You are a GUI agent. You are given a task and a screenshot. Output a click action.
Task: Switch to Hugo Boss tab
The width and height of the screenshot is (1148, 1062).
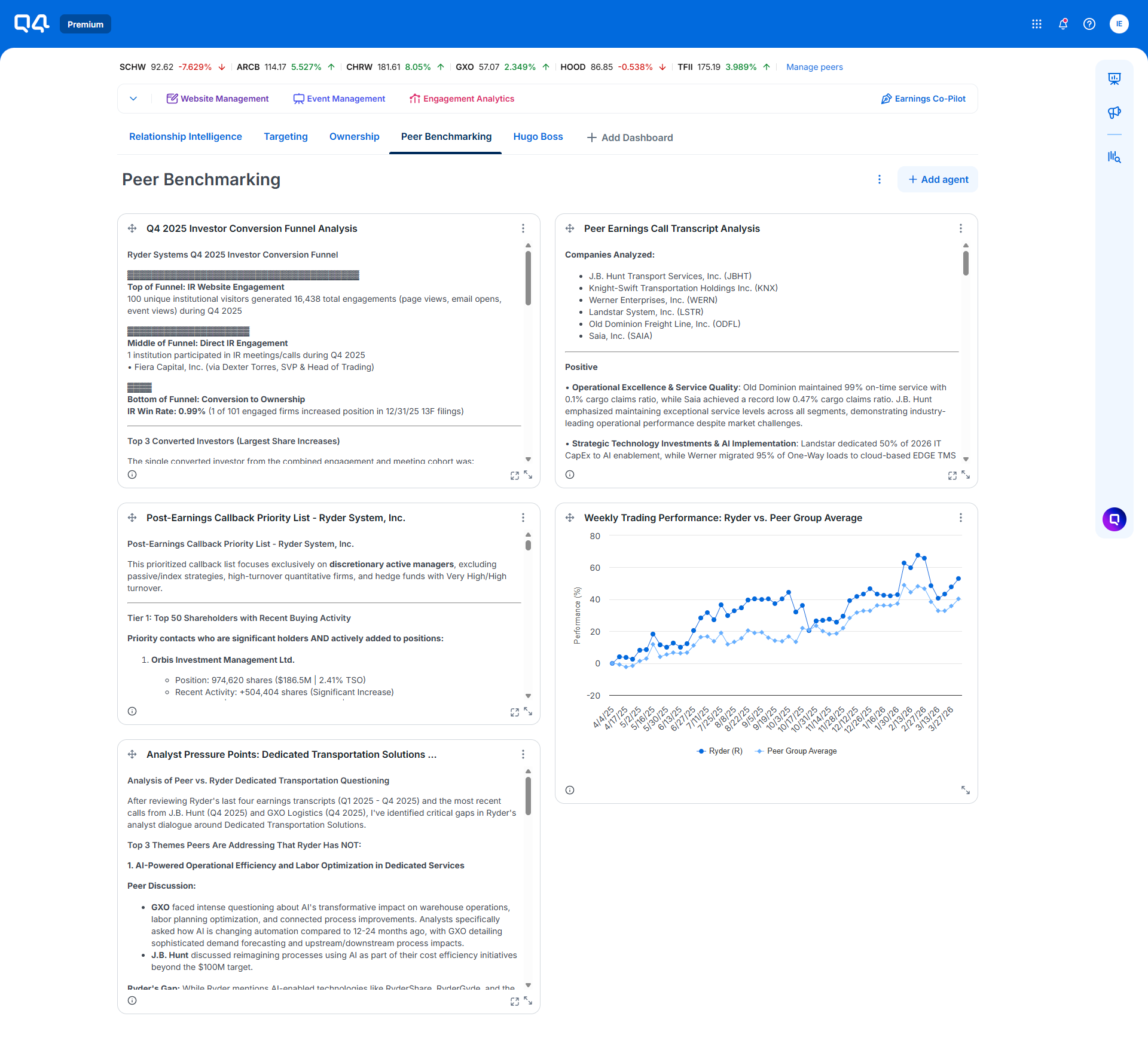click(x=538, y=137)
